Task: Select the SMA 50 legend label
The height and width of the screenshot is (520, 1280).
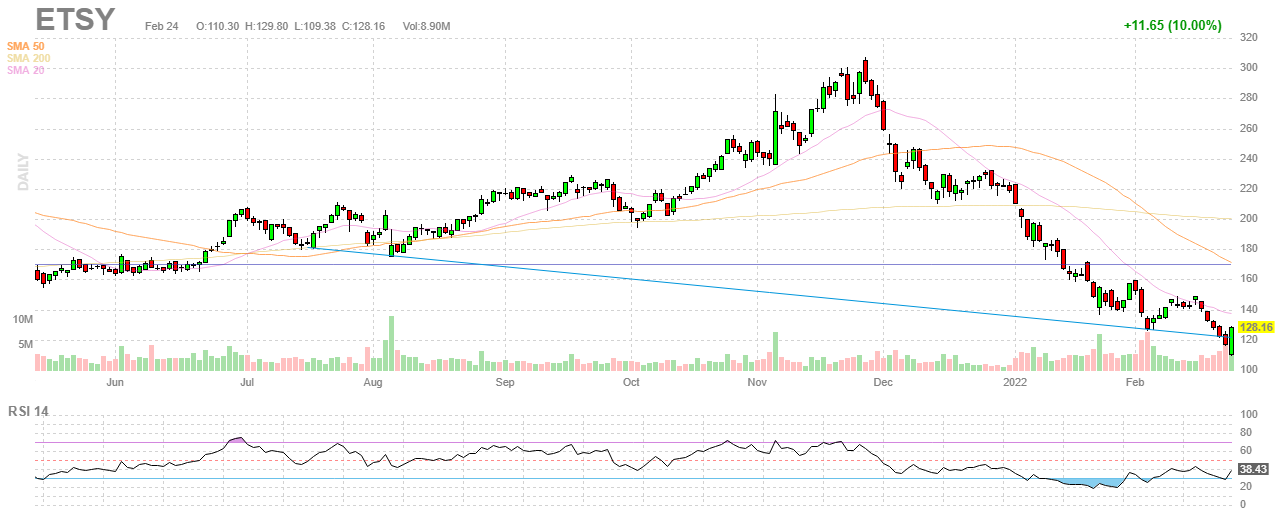Action: coord(26,47)
